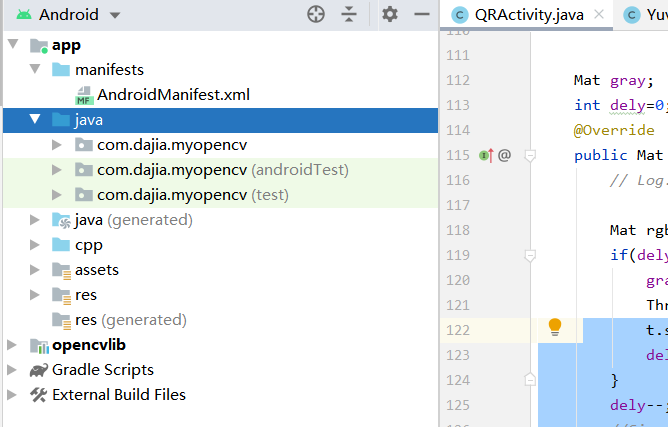Click the assets folder icon
The width and height of the screenshot is (668, 427).
[x=61, y=271]
